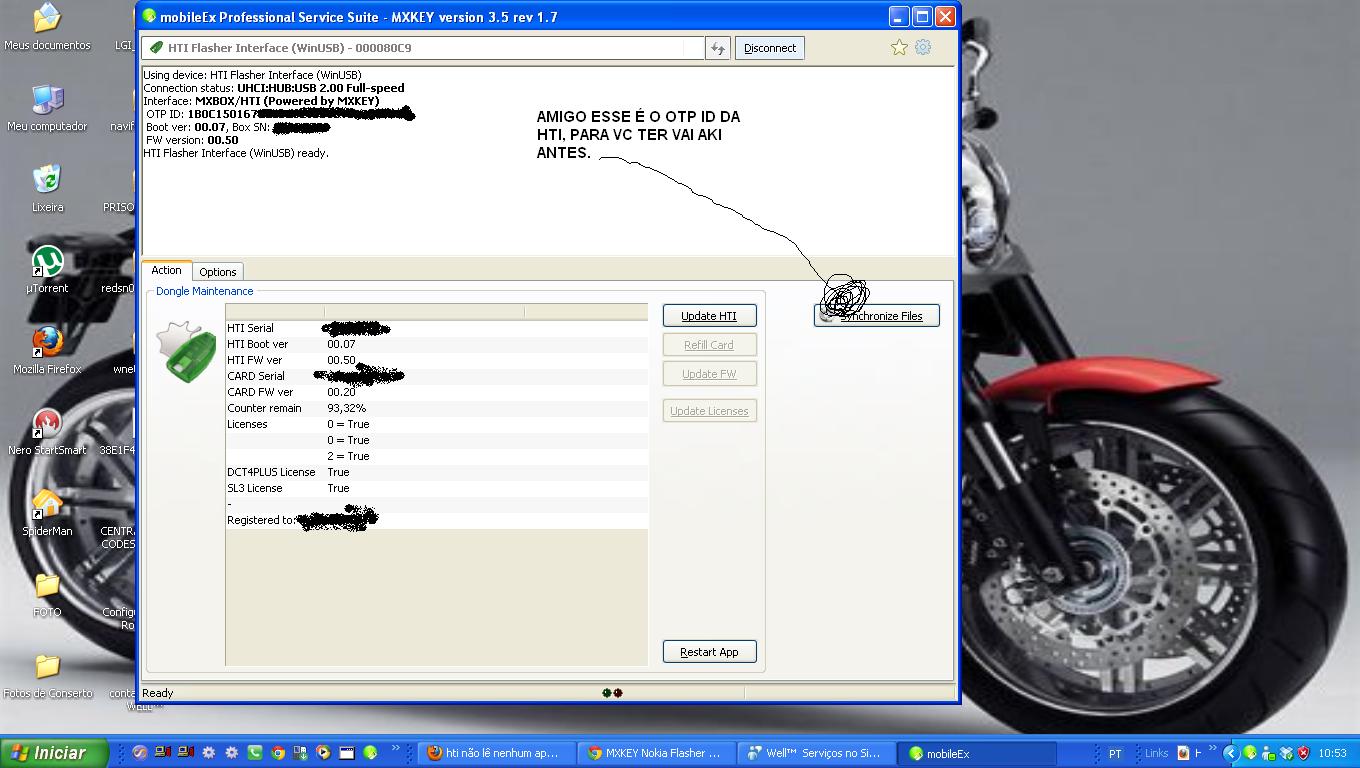The width and height of the screenshot is (1360, 768).
Task: Click the 'FW version: 00.50' log line
Action: (x=192, y=140)
